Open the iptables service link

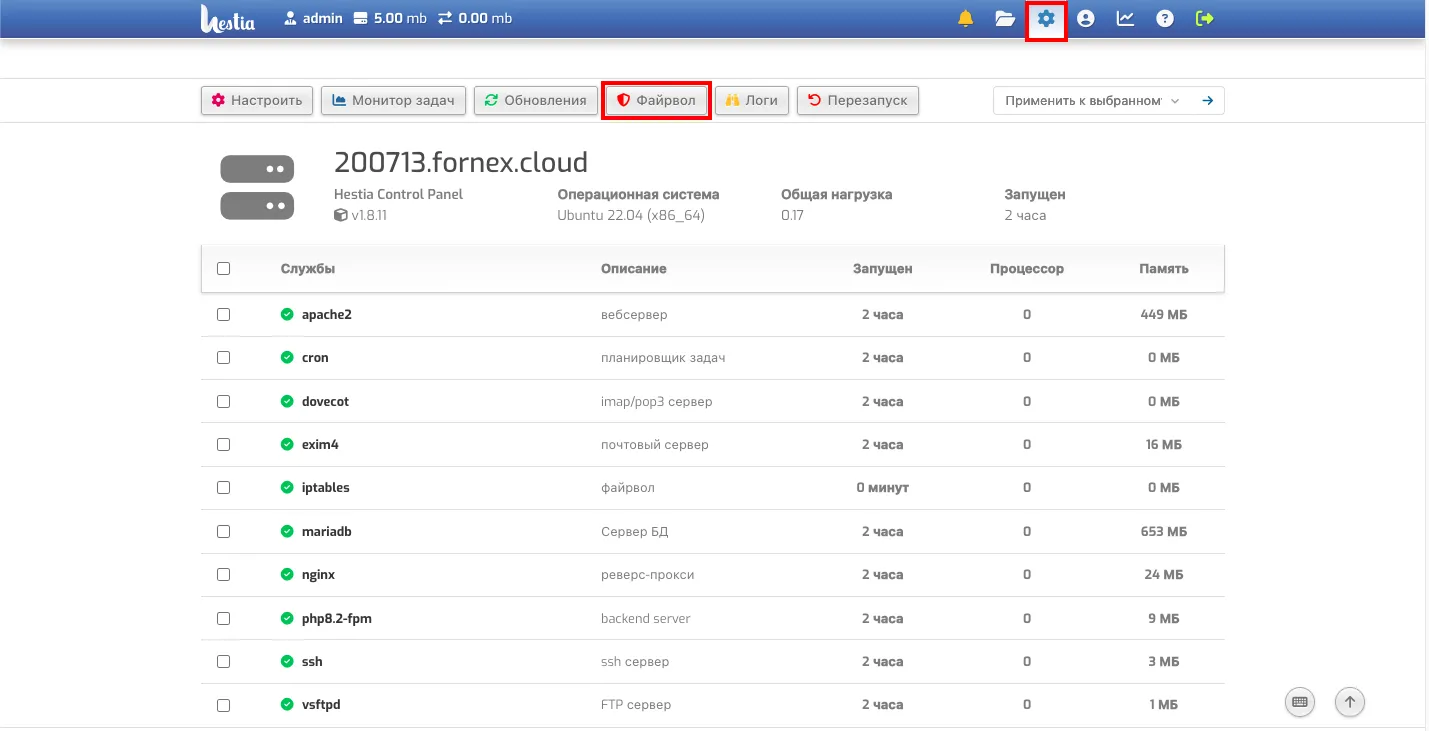coord(325,488)
